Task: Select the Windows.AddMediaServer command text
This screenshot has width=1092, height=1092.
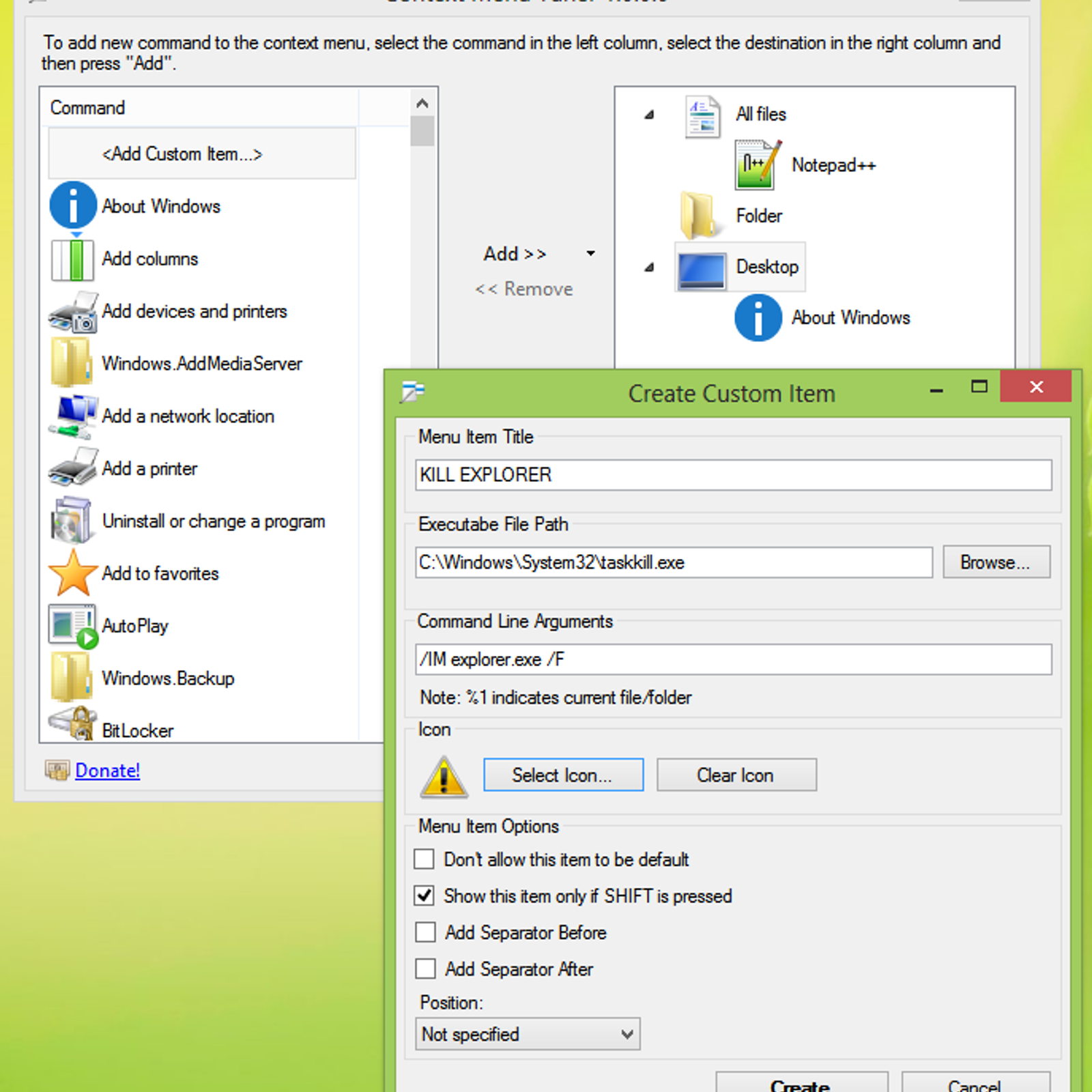Action: click(202, 364)
